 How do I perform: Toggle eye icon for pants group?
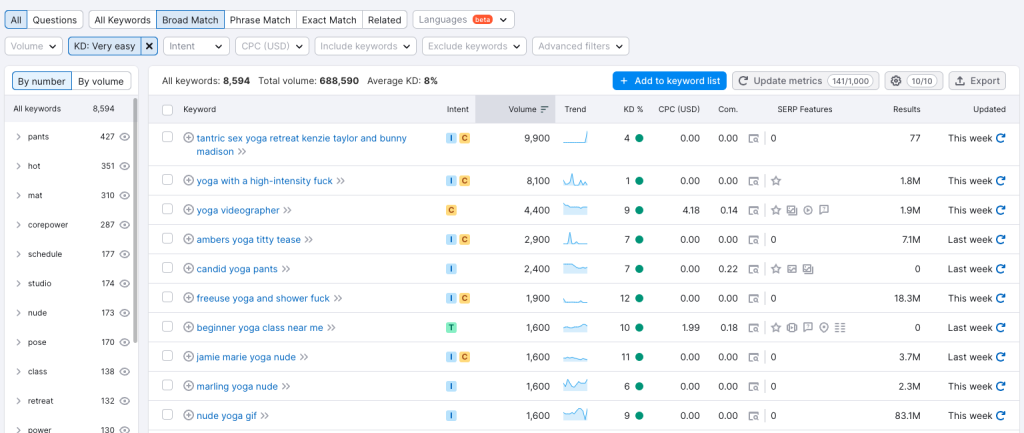coord(125,137)
